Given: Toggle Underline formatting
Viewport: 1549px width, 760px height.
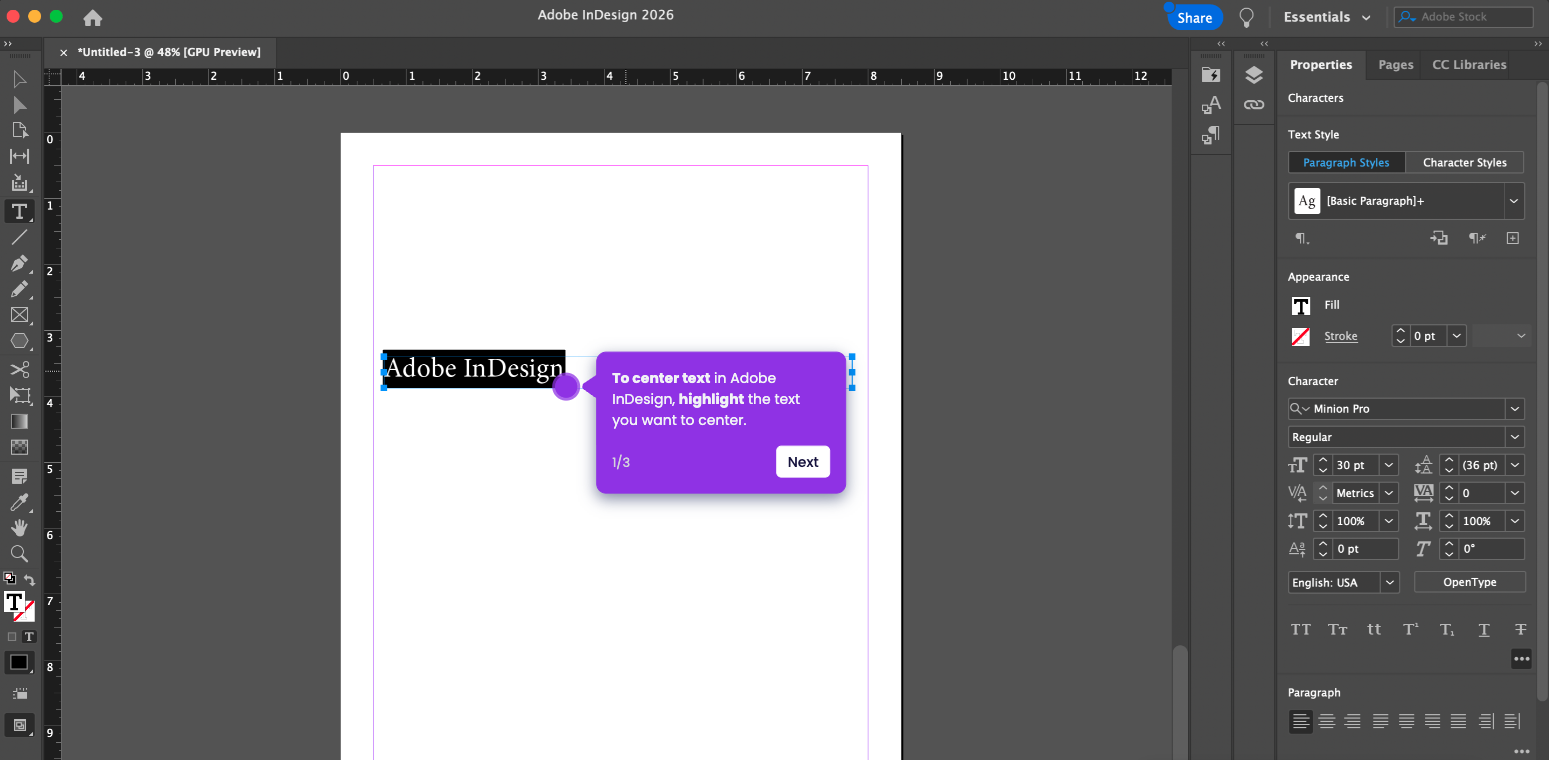Looking at the screenshot, I should point(1484,629).
